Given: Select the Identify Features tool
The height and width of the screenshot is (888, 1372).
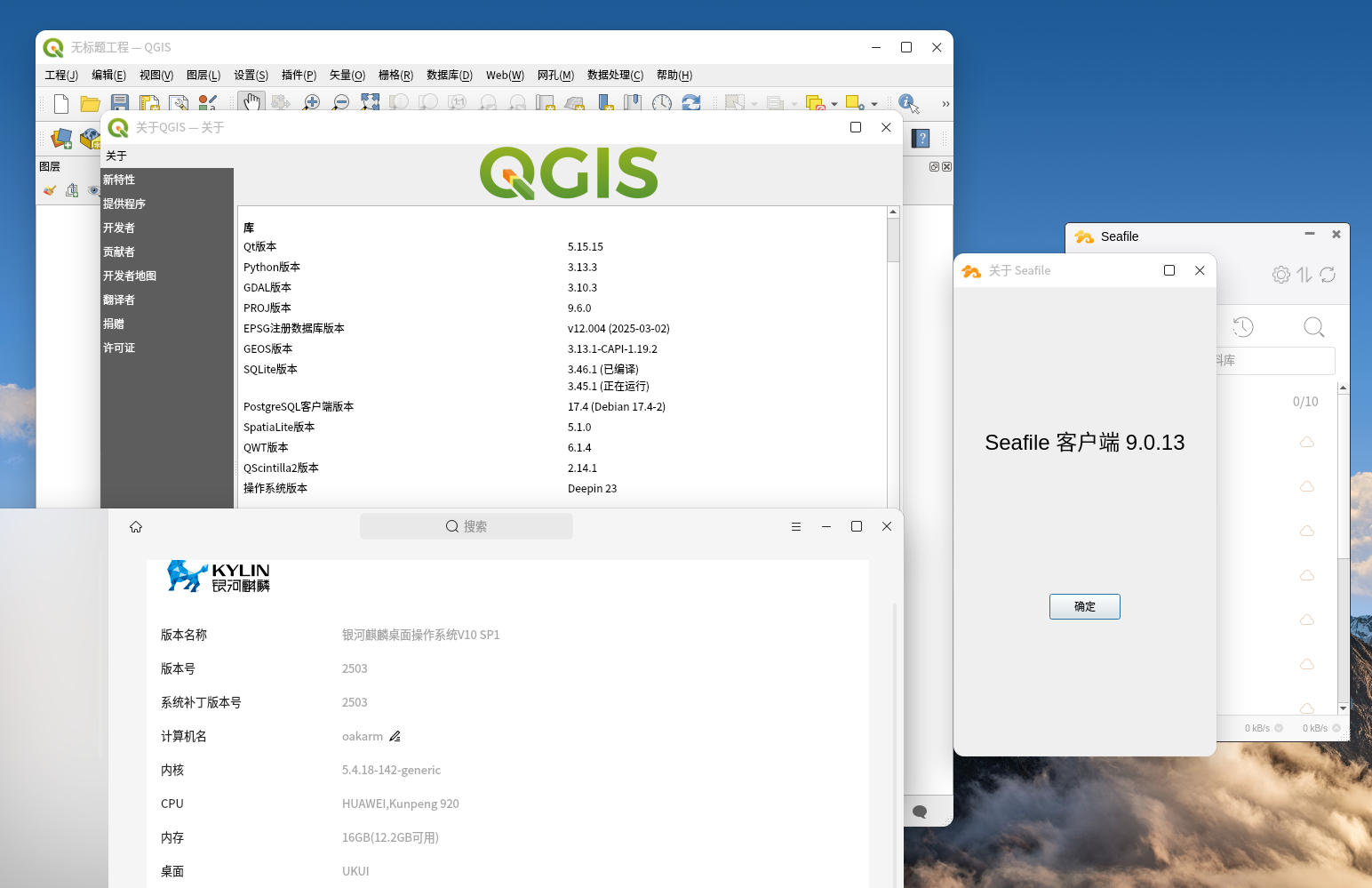Looking at the screenshot, I should tap(908, 103).
